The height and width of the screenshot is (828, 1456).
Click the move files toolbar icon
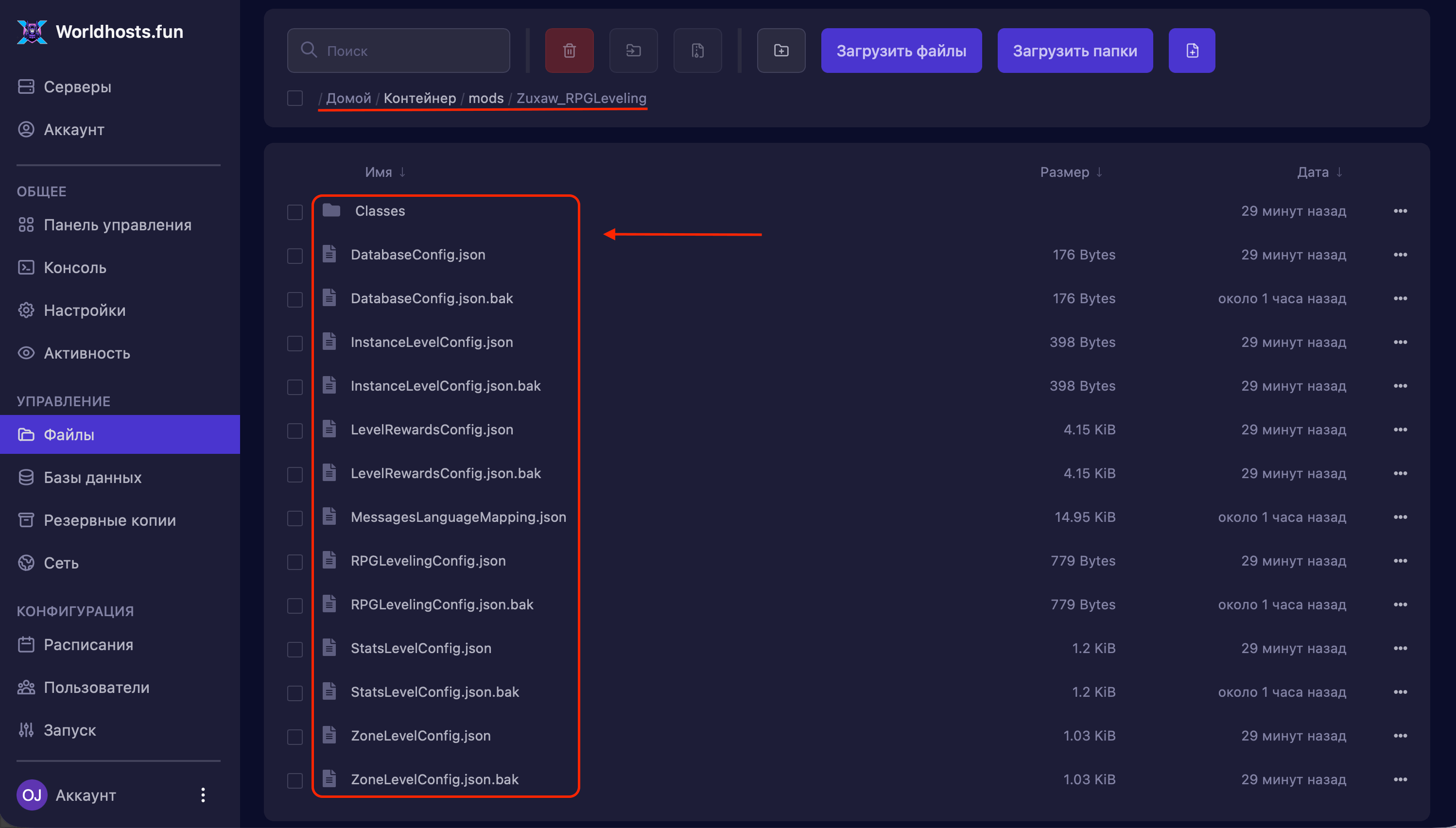[x=633, y=51]
